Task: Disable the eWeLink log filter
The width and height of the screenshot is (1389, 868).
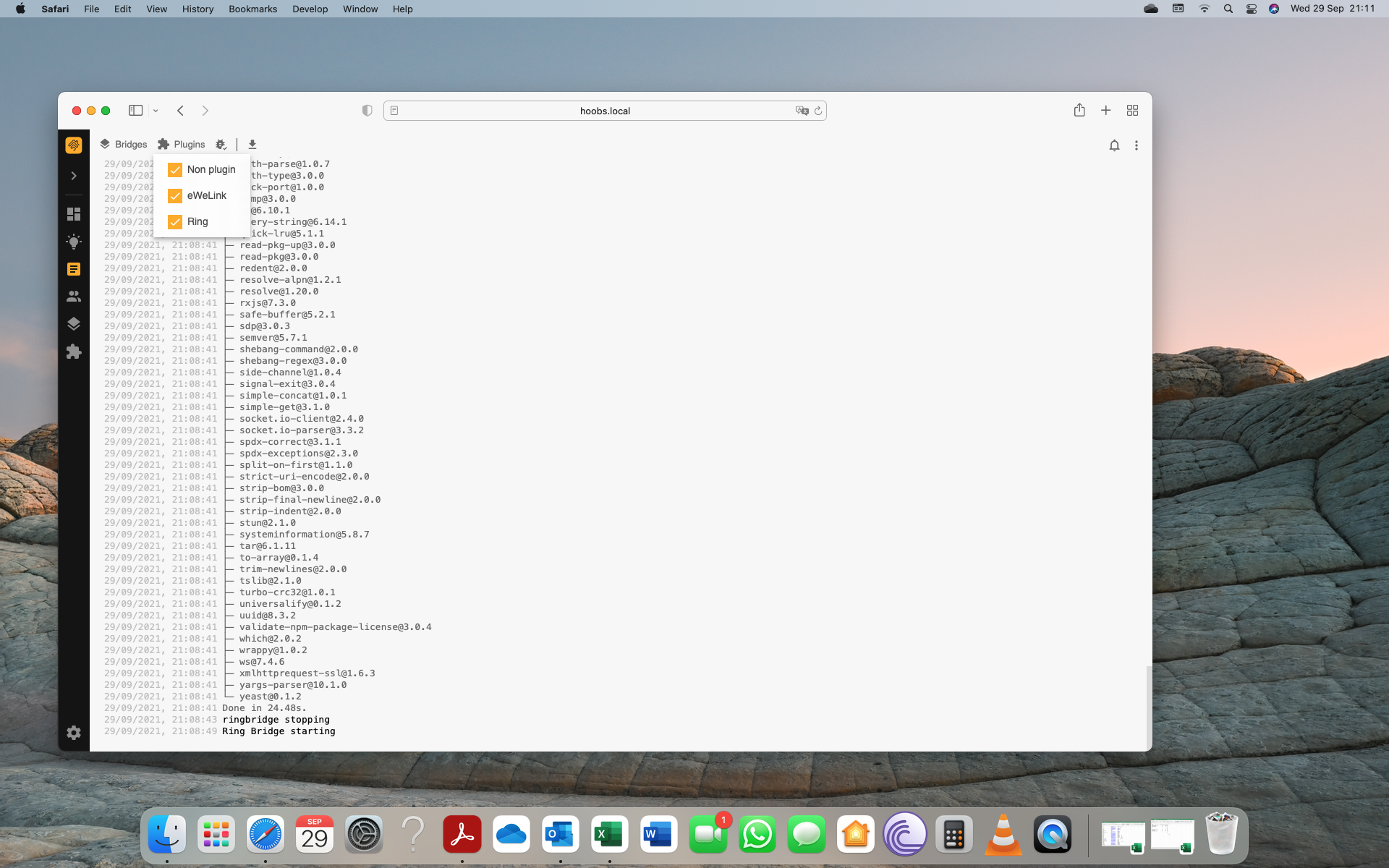Action: [x=174, y=195]
